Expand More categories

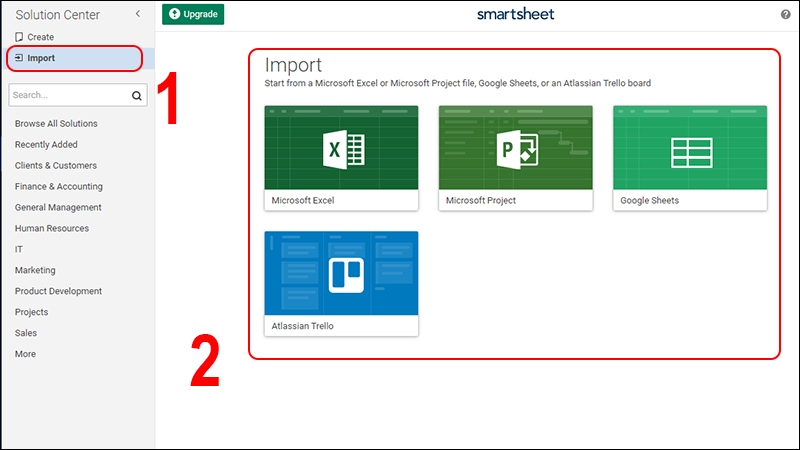[25, 354]
